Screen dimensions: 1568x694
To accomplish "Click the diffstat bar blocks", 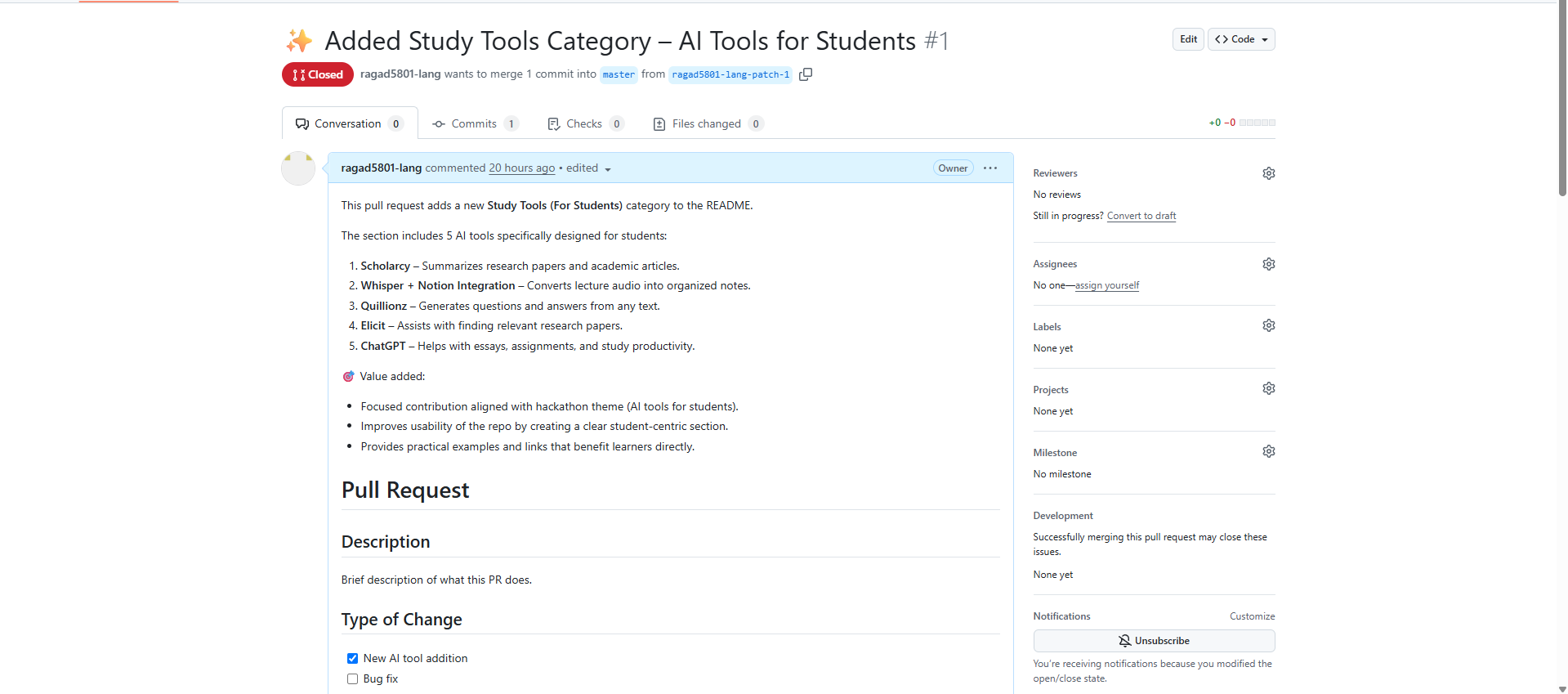I will (1257, 123).
